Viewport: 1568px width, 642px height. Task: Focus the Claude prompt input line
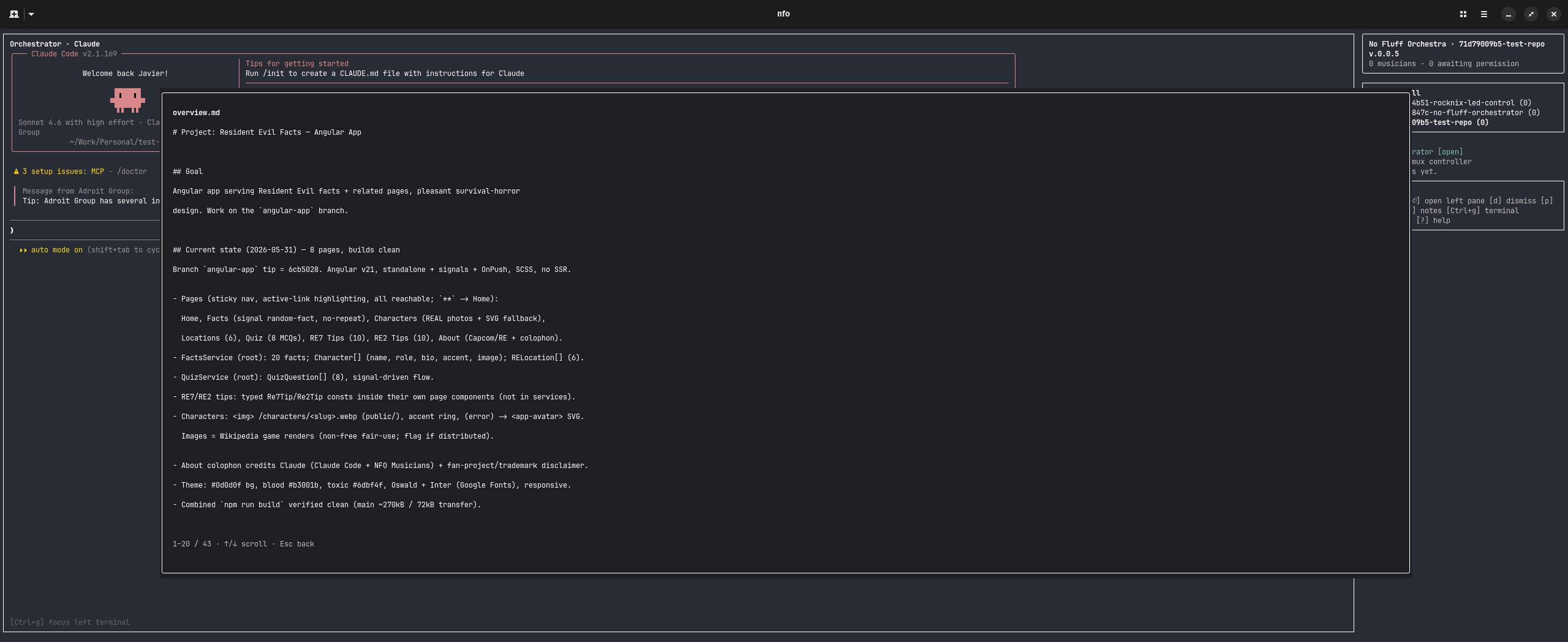(x=85, y=230)
